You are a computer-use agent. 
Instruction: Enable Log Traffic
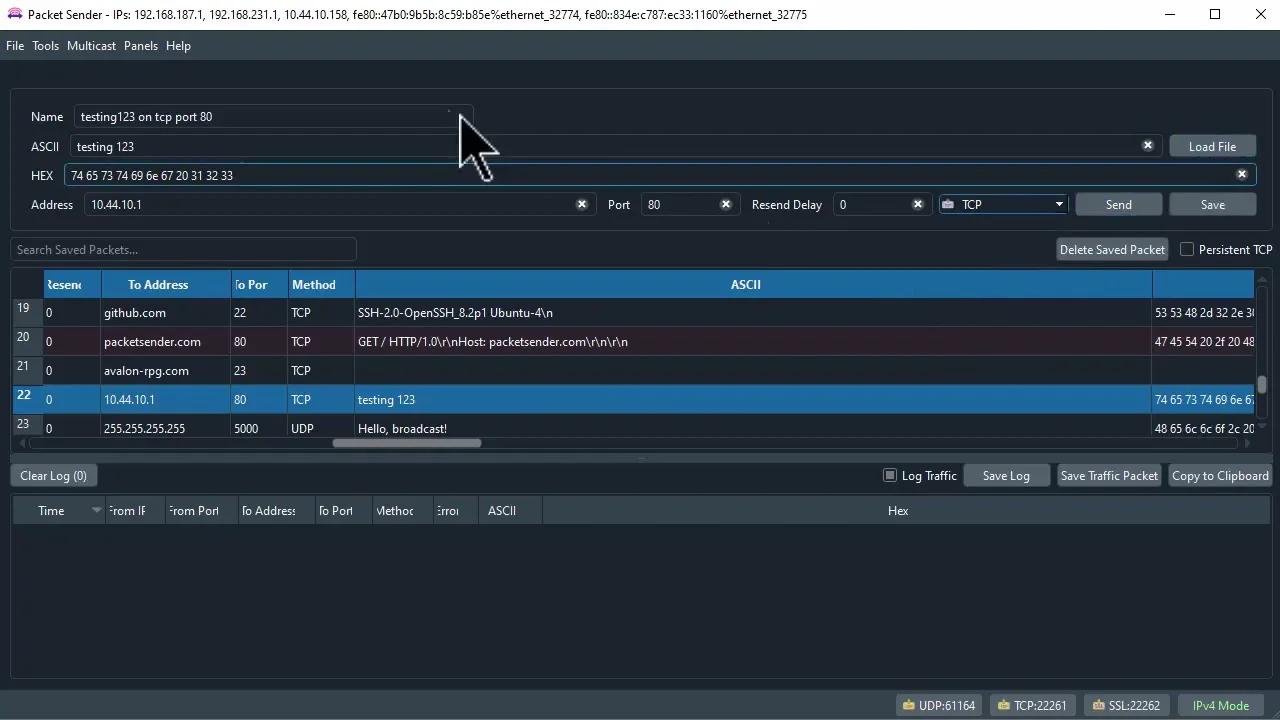[x=890, y=475]
